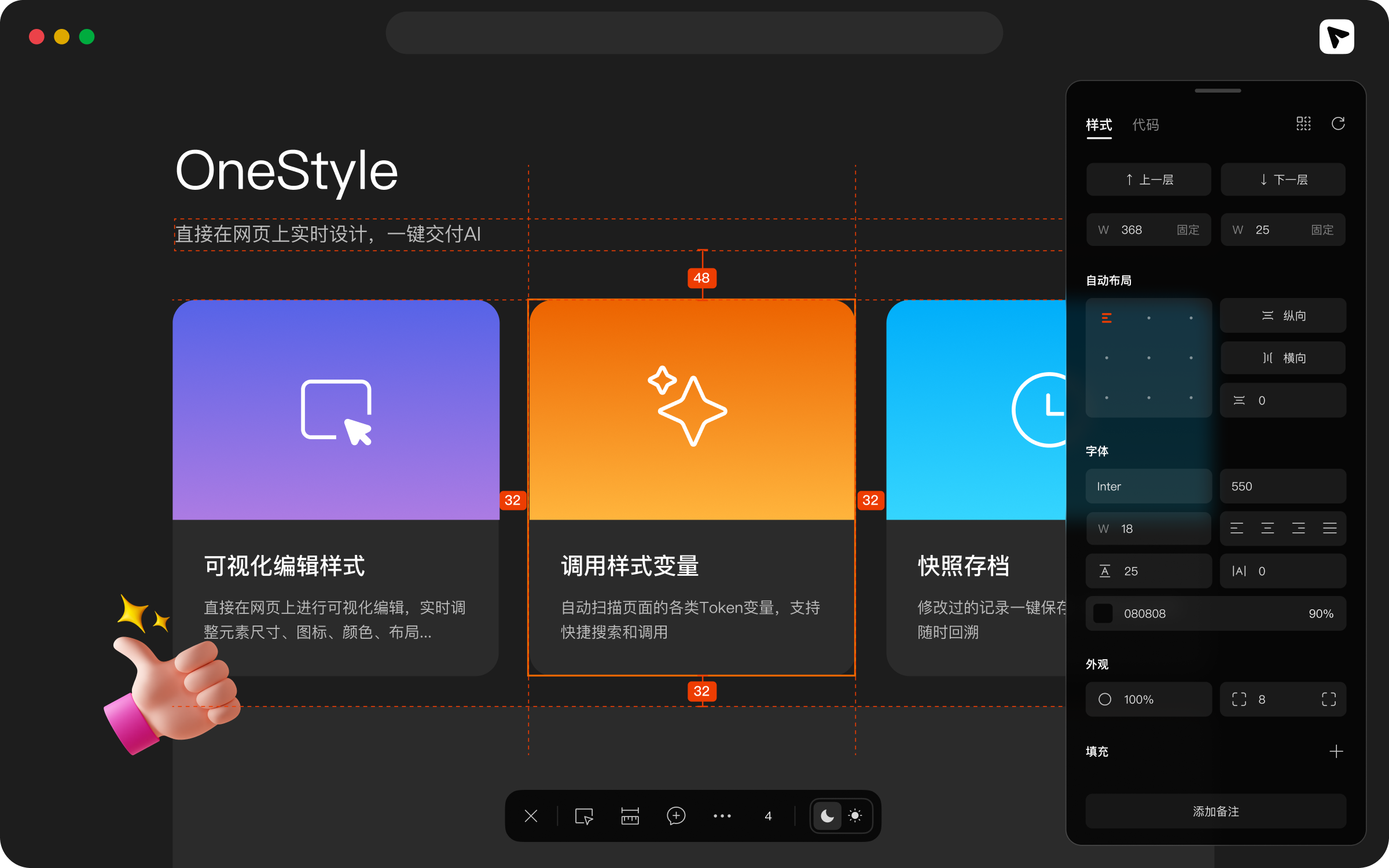Switch to dark mode with moon icon
The width and height of the screenshot is (1389, 868).
coord(827,816)
